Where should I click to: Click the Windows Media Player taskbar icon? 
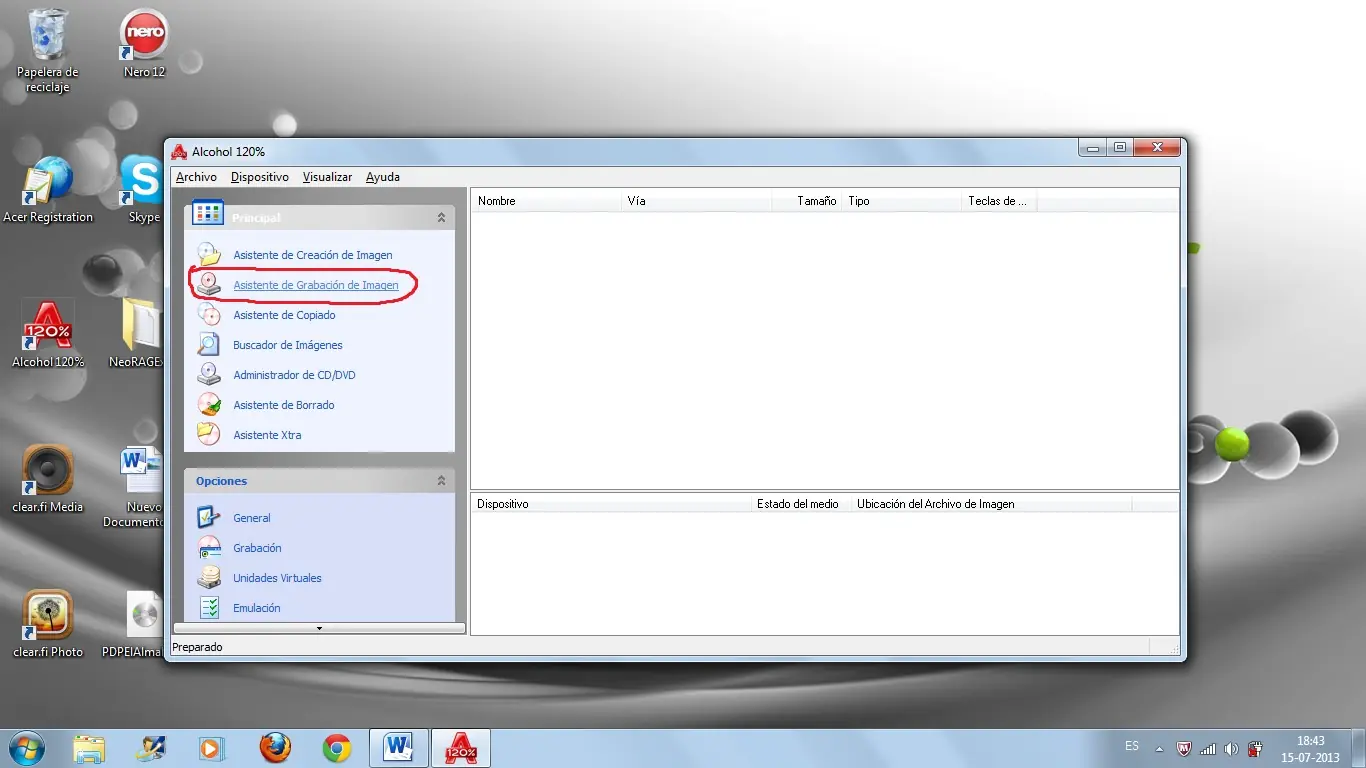click(x=212, y=748)
